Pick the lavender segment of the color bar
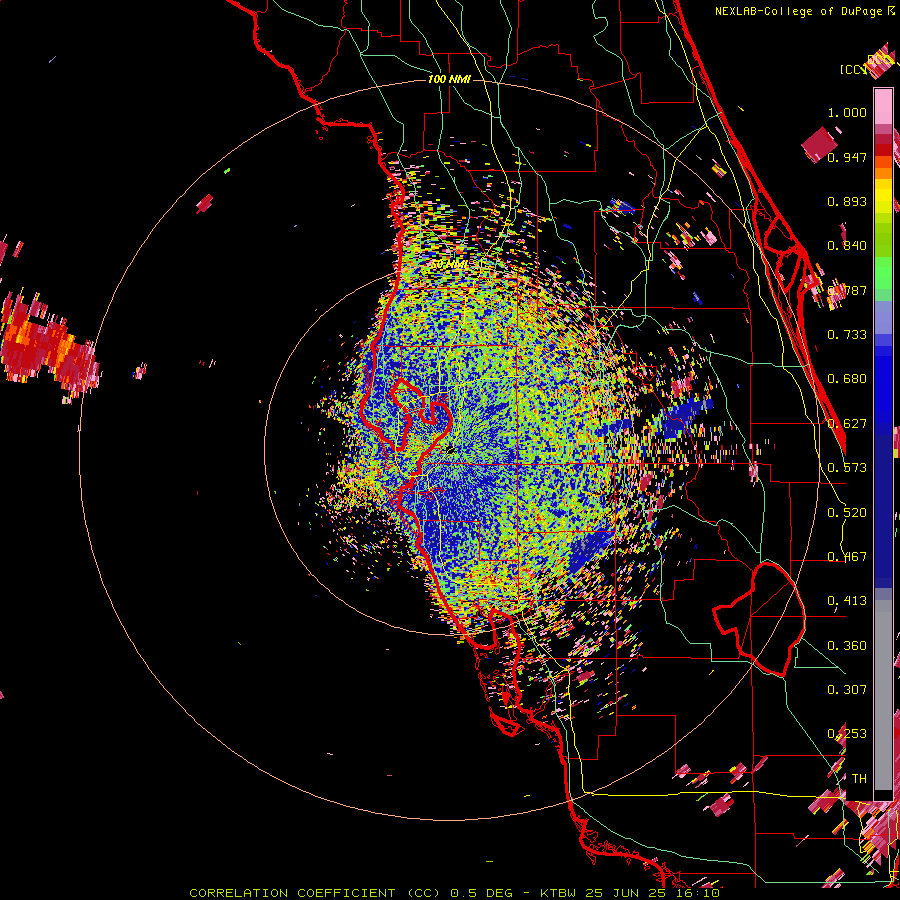900x900 pixels. (883, 317)
